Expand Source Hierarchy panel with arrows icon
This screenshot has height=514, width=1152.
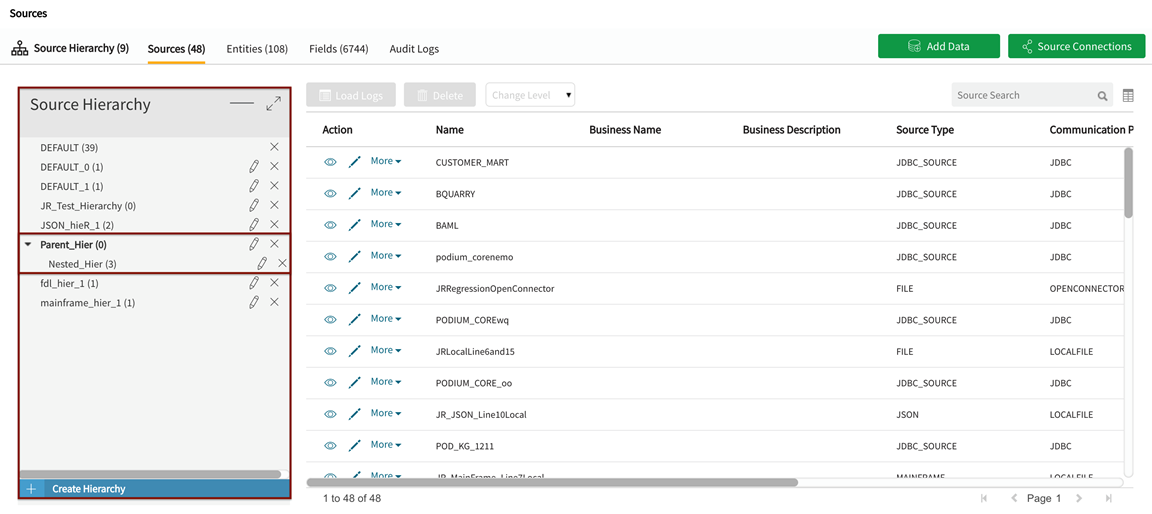pyautogui.click(x=273, y=104)
